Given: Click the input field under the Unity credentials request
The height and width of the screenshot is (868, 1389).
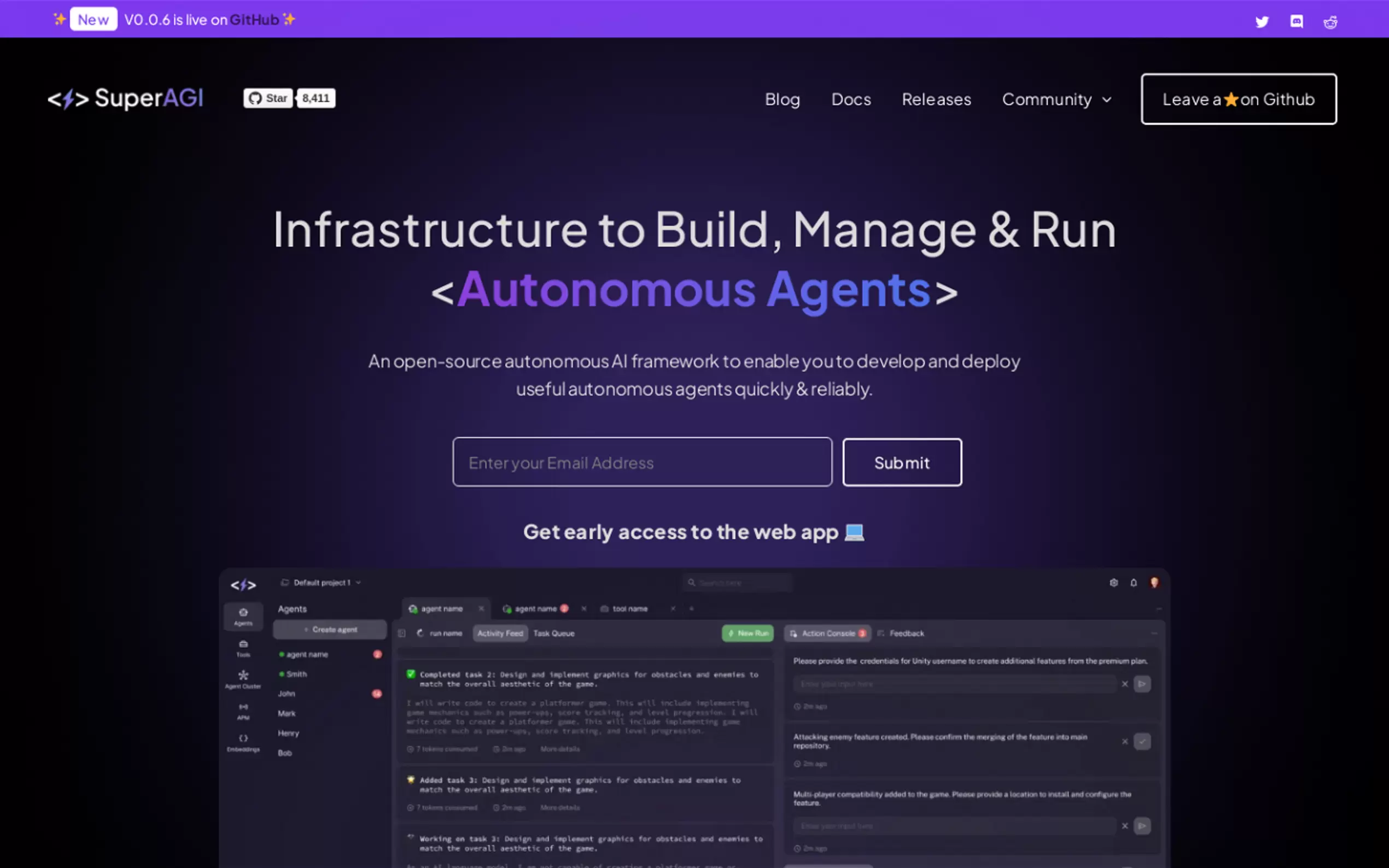Looking at the screenshot, I should coord(955,684).
